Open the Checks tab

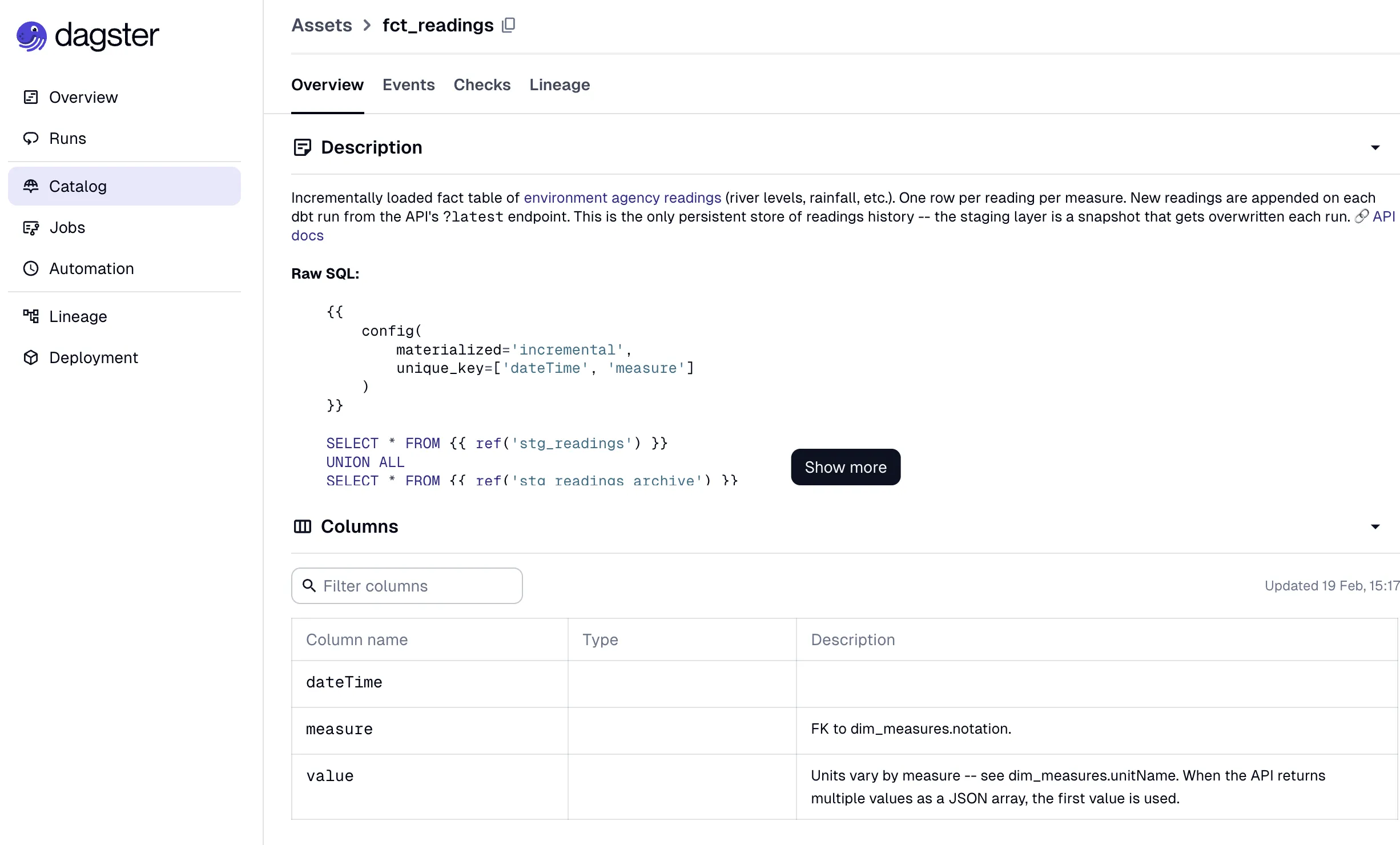pyautogui.click(x=482, y=84)
